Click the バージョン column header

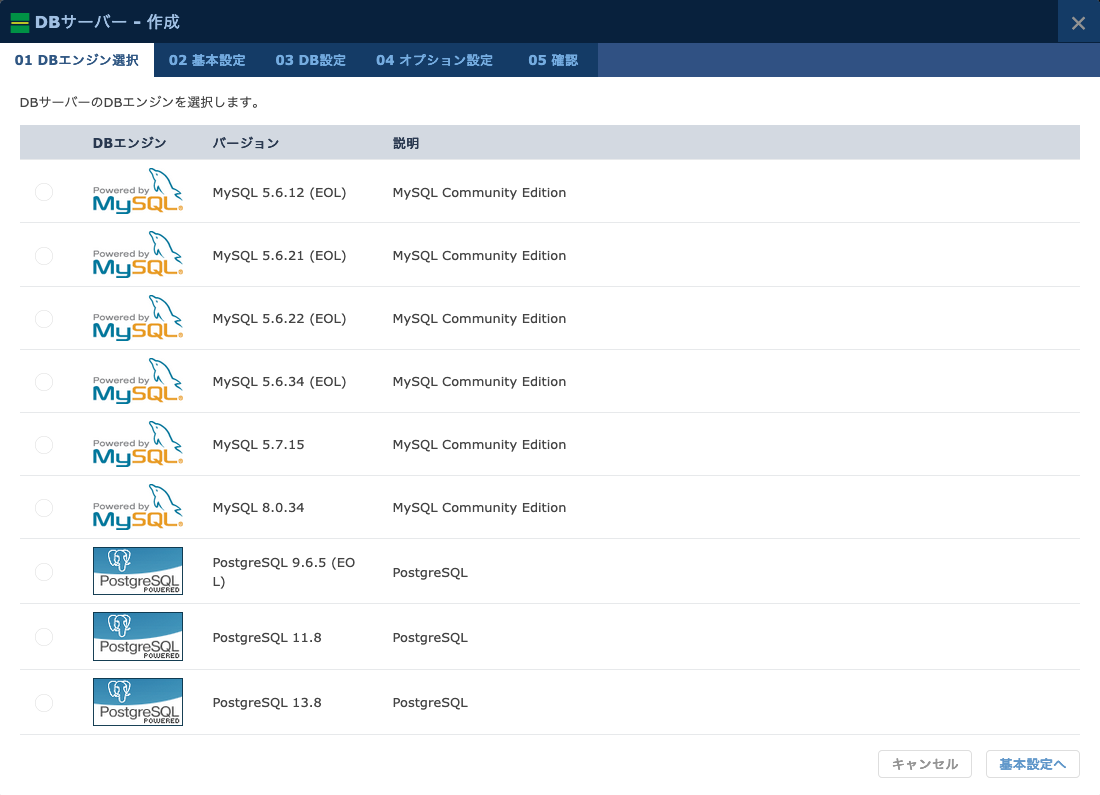tap(246, 143)
